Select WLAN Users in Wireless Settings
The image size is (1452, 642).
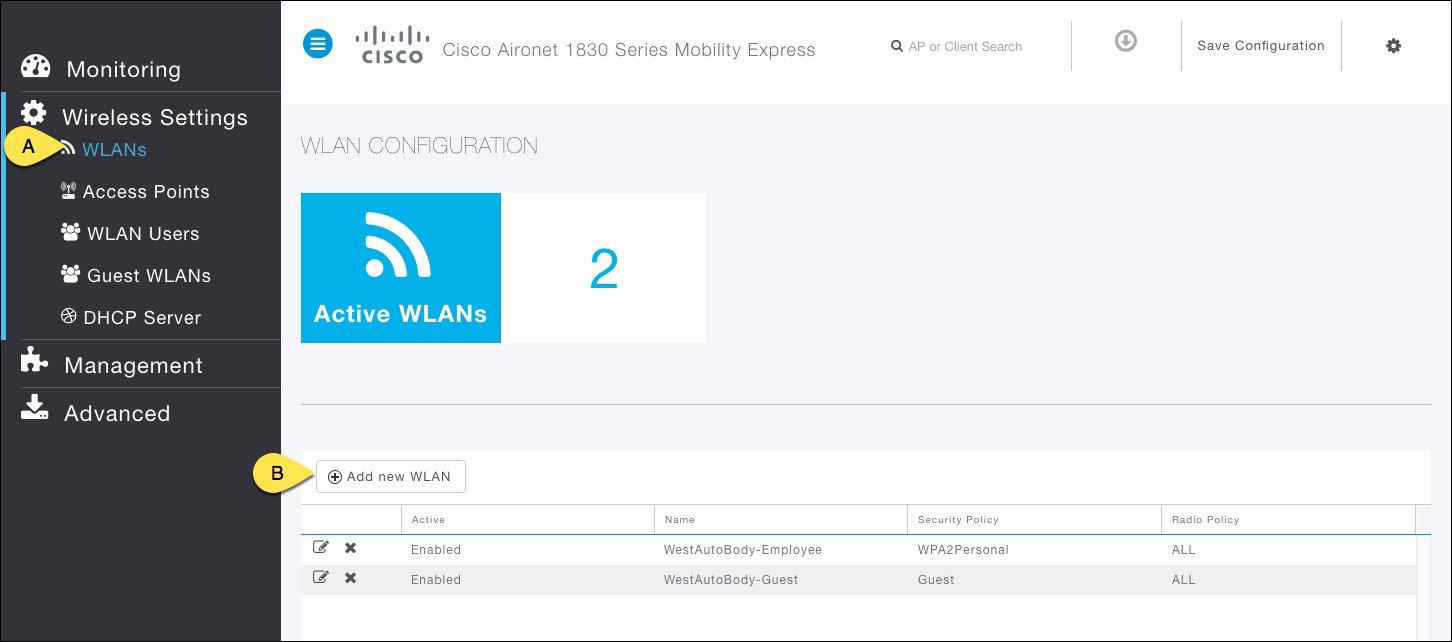pos(141,233)
